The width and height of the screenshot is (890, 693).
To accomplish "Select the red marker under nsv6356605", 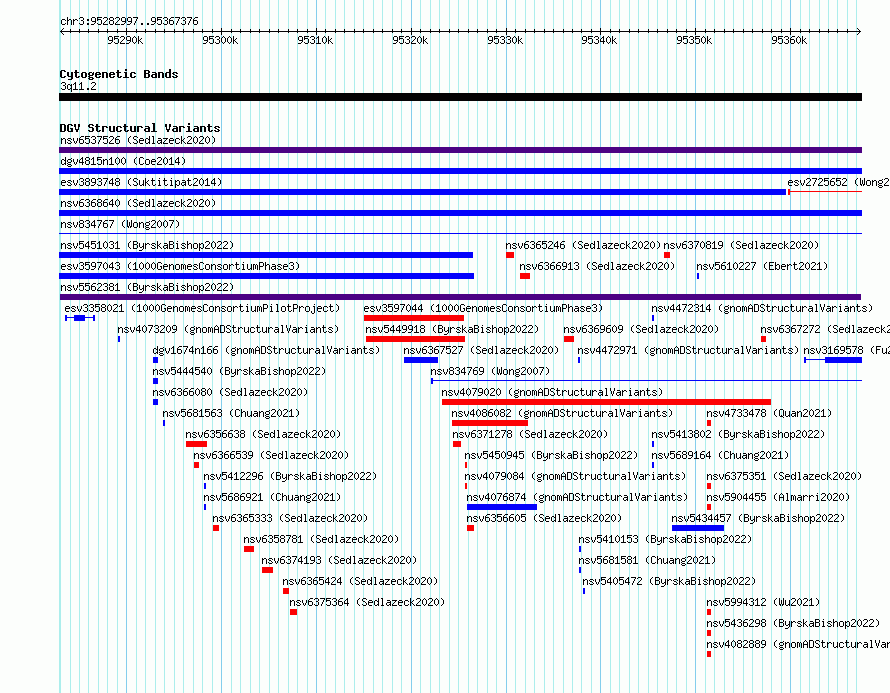I will click(x=471, y=528).
